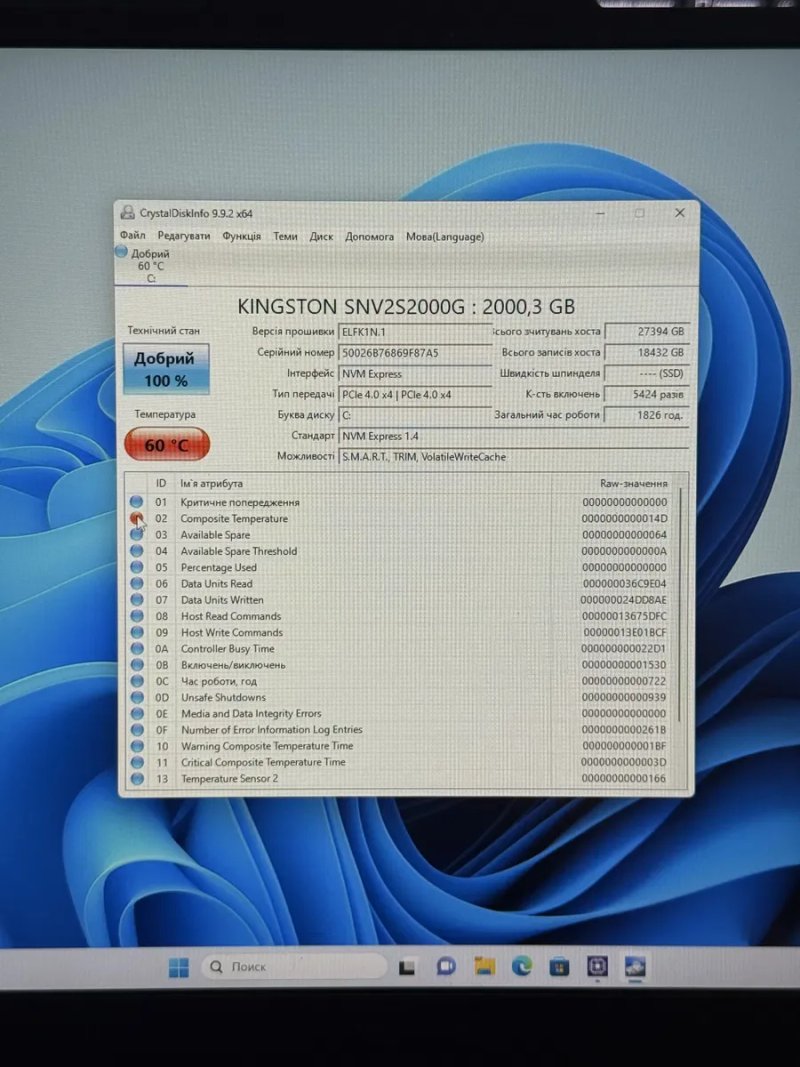This screenshot has height=1067, width=800.
Task: Click the CrystalDiskInfo taskbar icon
Action: click(635, 967)
